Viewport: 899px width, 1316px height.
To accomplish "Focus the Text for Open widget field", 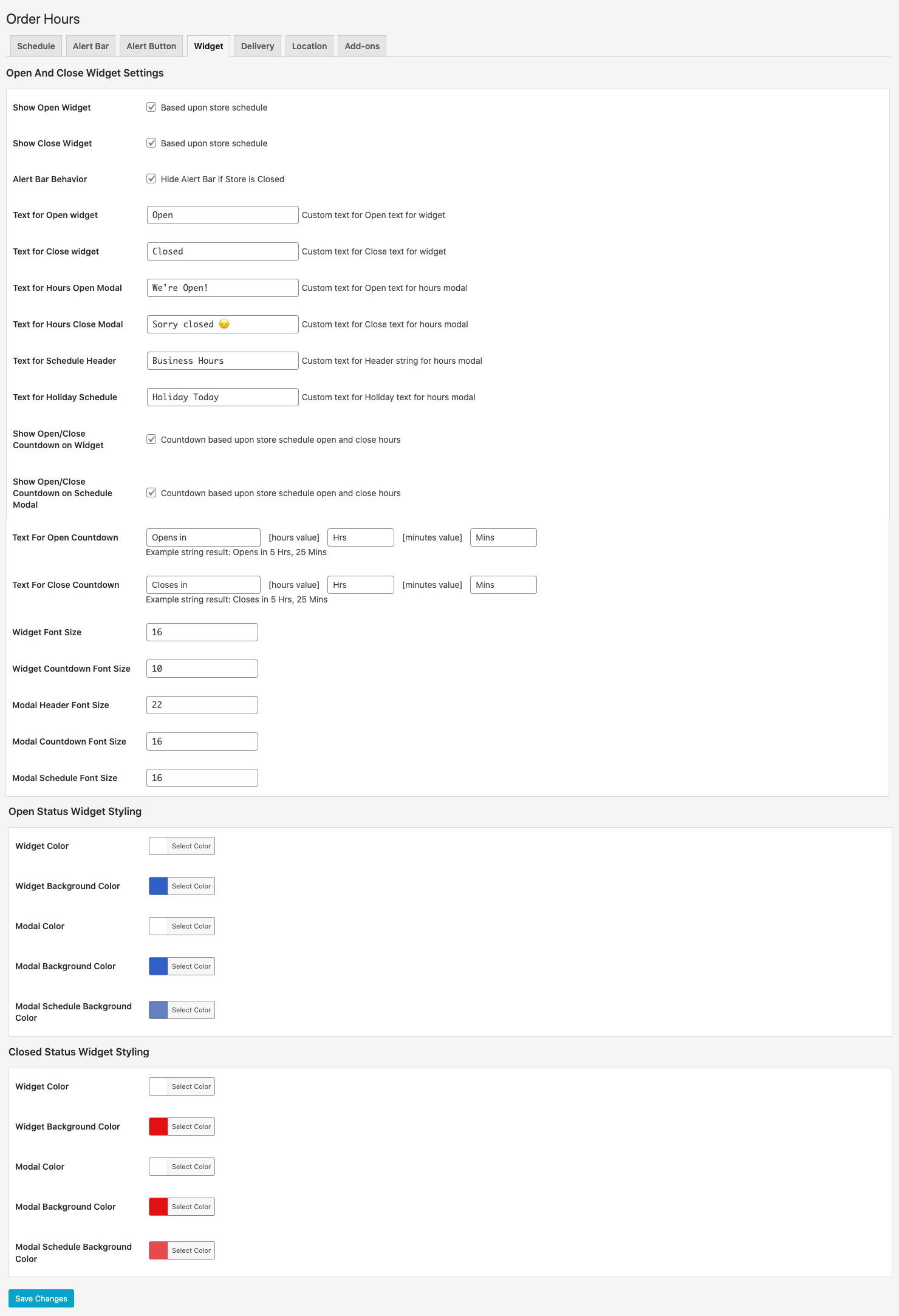I will click(222, 215).
